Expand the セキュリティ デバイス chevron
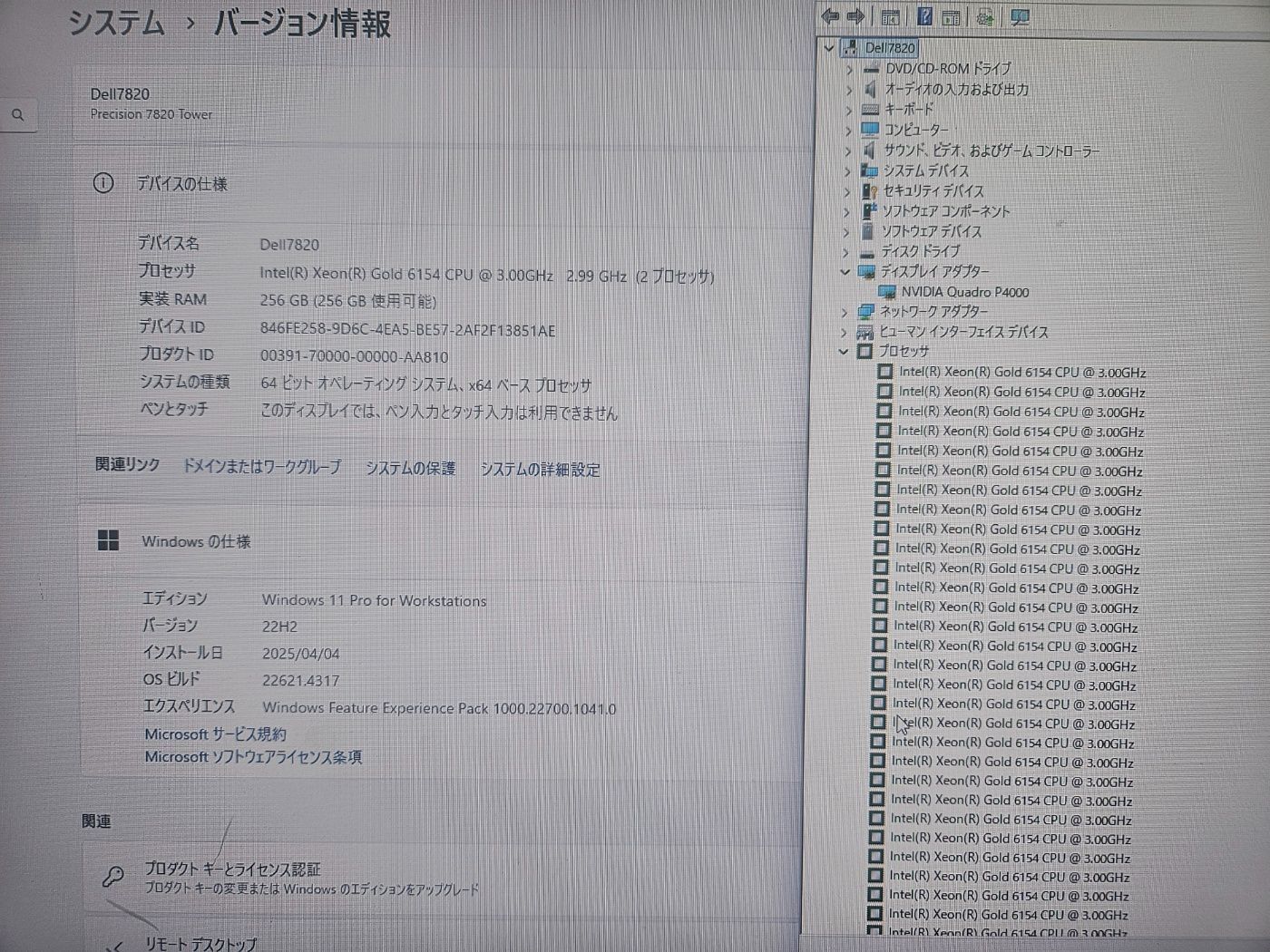Viewport: 1270px width, 952px height. coord(846,191)
